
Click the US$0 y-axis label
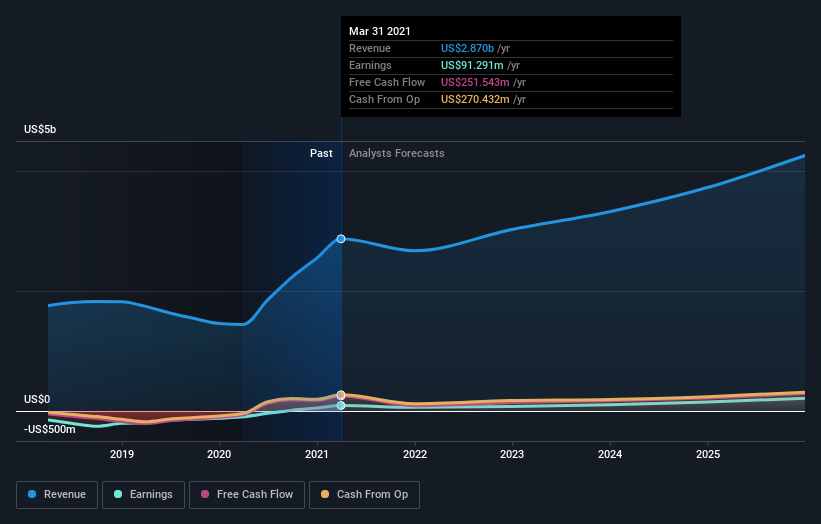[x=37, y=399]
